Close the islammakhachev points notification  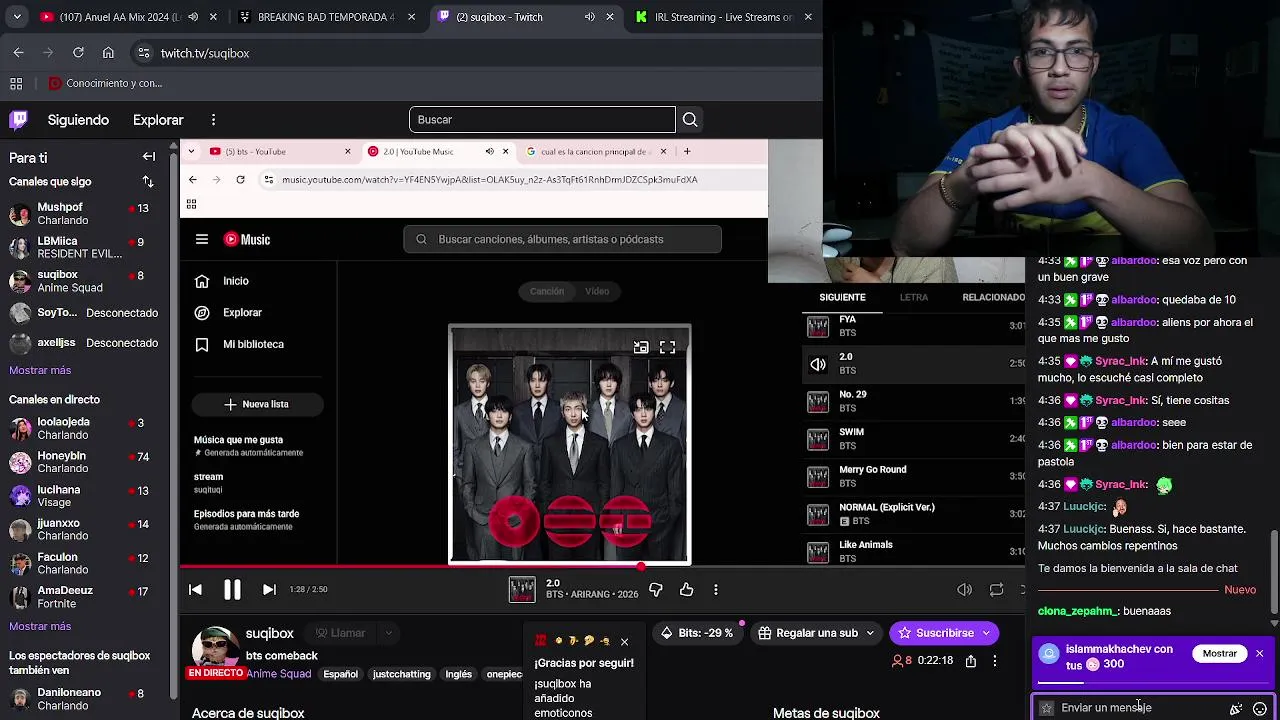tap(1259, 654)
